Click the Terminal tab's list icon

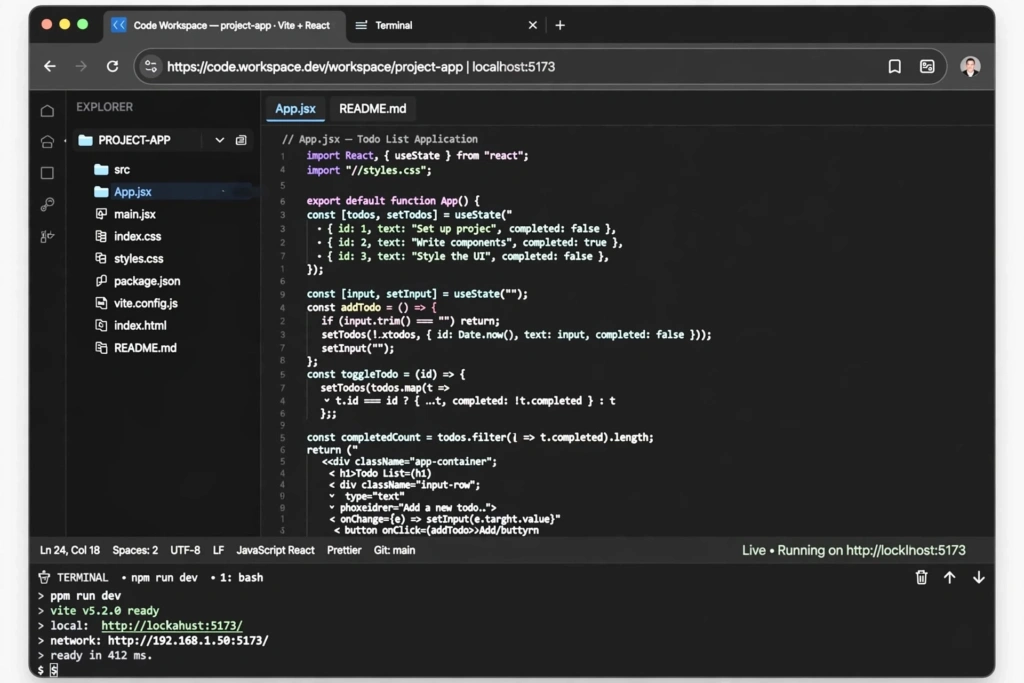tap(361, 25)
